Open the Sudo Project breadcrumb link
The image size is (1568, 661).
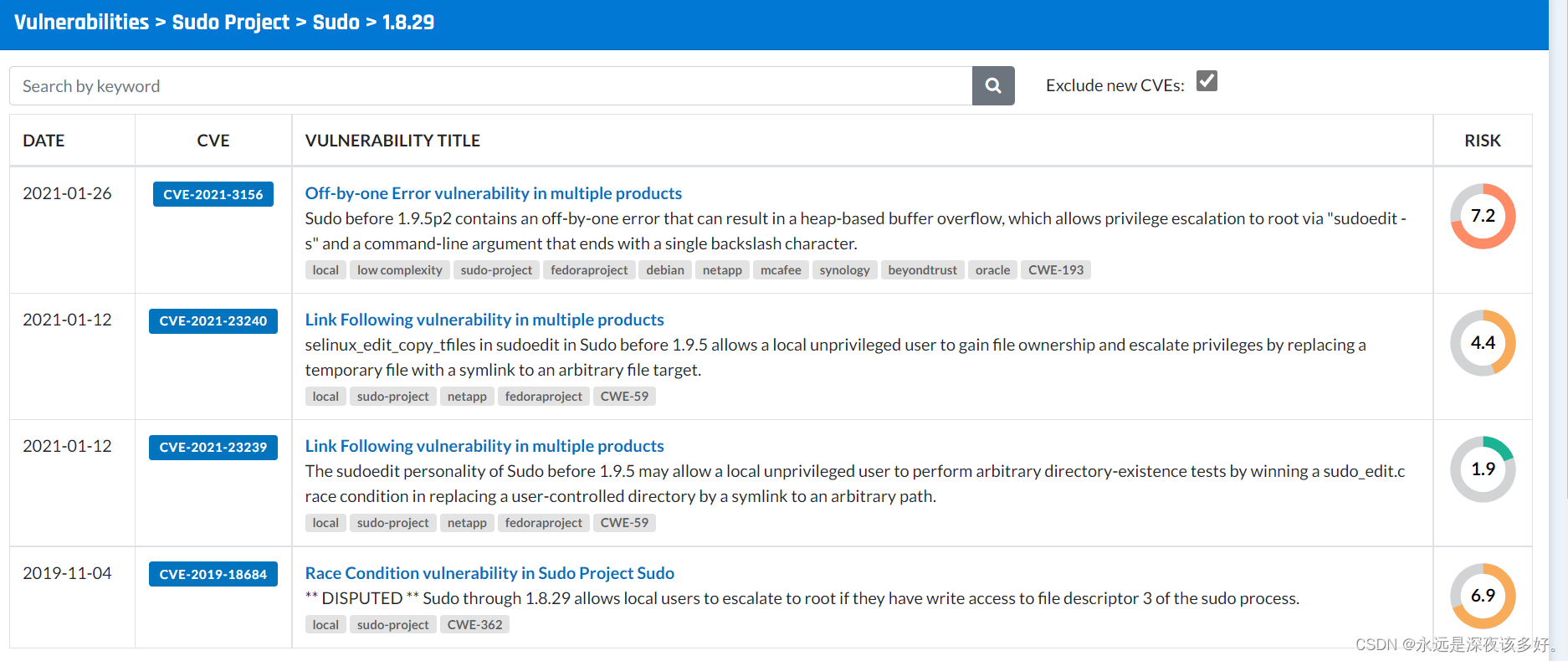tap(231, 22)
